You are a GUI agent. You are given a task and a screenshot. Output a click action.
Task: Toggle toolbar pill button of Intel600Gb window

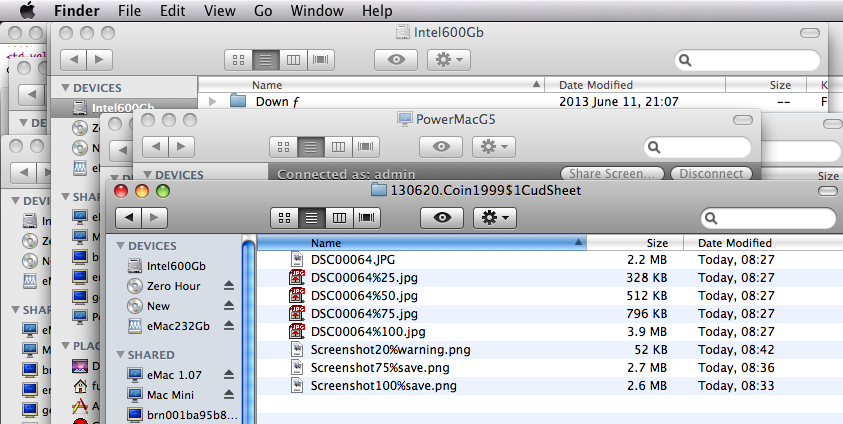[810, 33]
